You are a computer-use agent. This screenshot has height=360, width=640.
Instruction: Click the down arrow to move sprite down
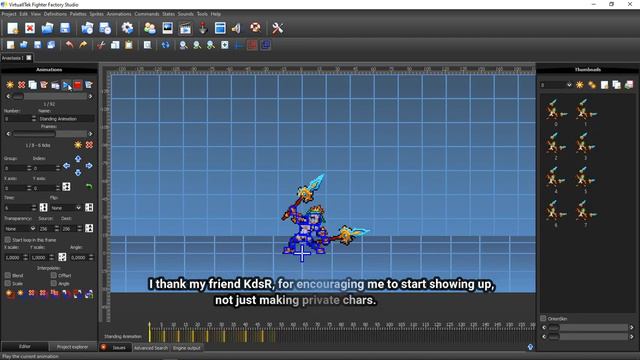[x=78, y=173]
